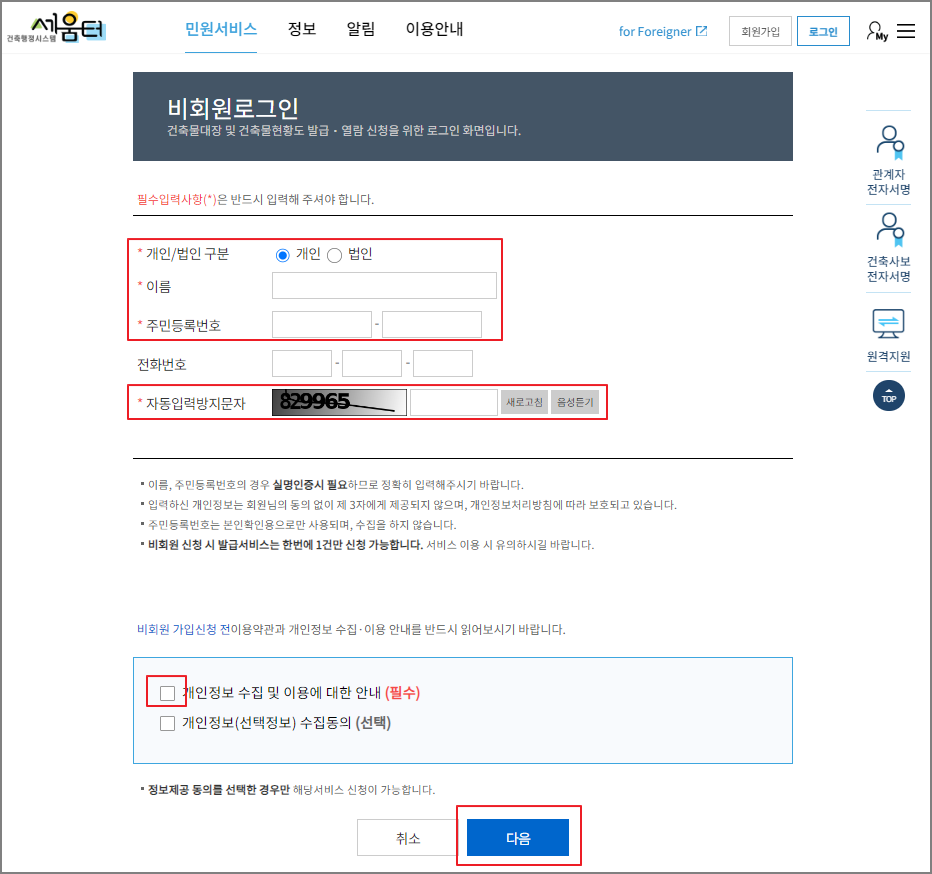Open the 이용안내 menu
Viewport: 932px width, 874px height.
pos(435,29)
